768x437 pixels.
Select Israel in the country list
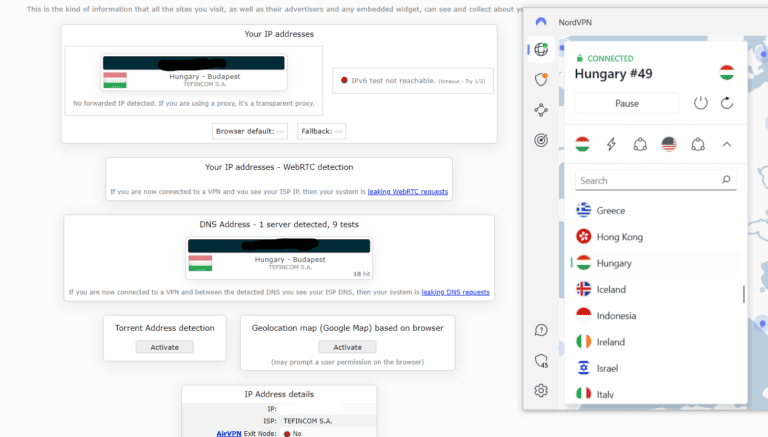pyautogui.click(x=655, y=368)
